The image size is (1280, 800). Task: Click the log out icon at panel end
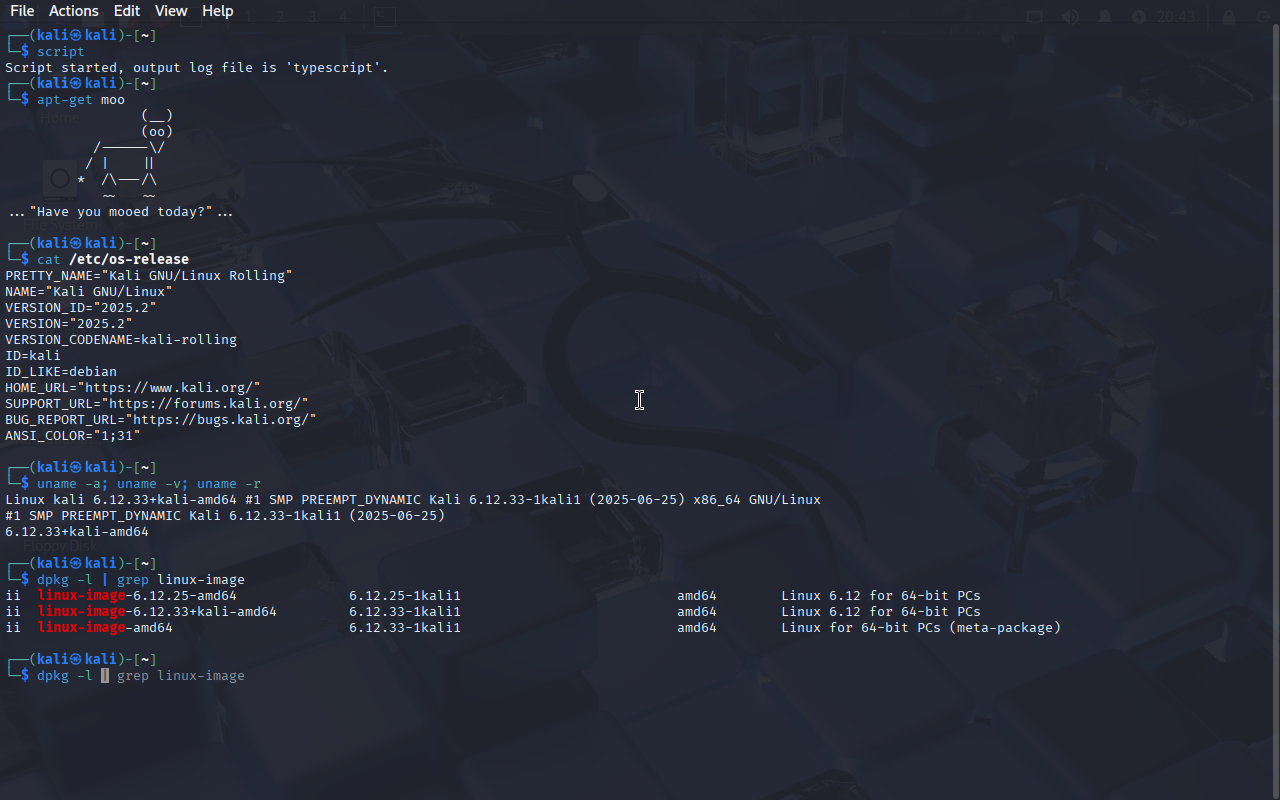[x=1264, y=17]
